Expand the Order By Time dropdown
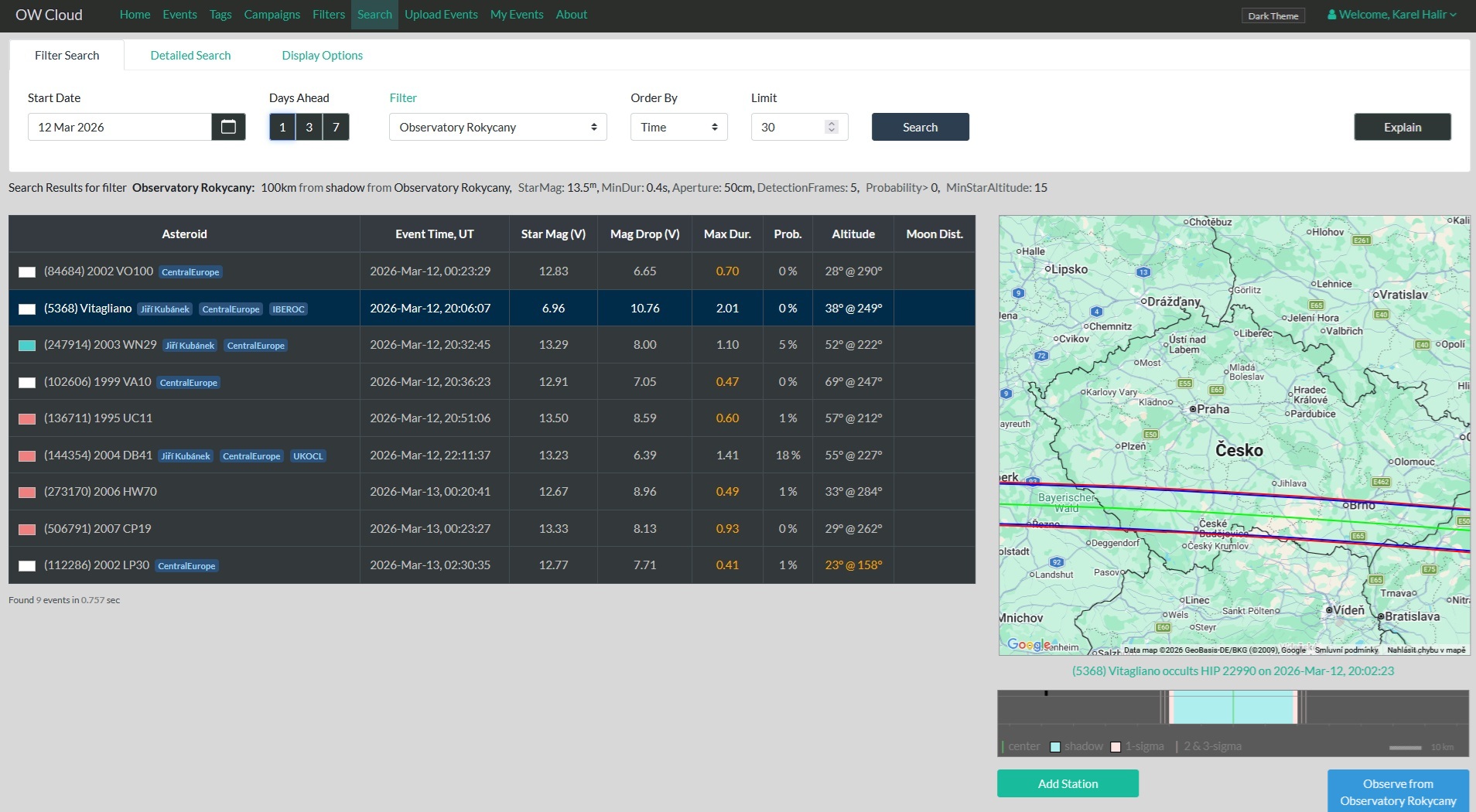 point(678,127)
